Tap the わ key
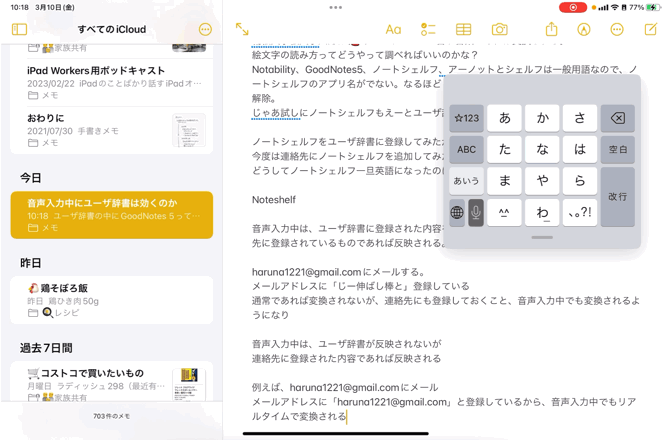The width and height of the screenshot is (671, 440). click(542, 212)
